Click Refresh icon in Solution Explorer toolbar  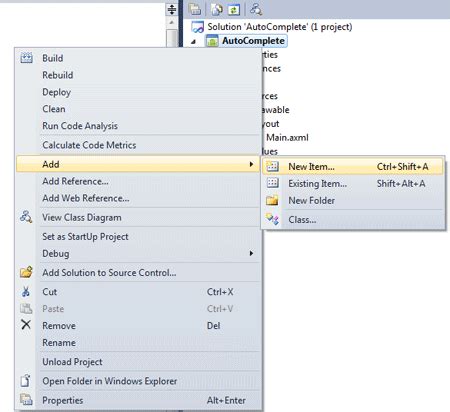(234, 9)
